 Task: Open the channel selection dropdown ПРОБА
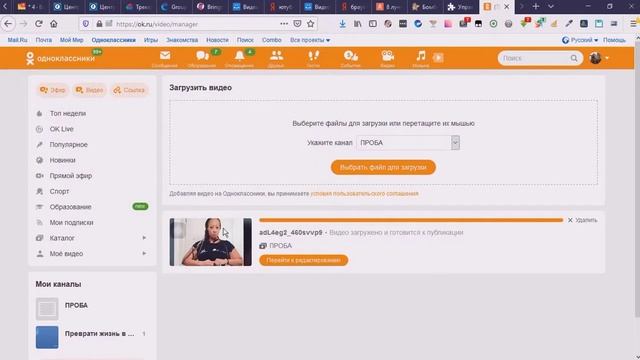[x=408, y=143]
